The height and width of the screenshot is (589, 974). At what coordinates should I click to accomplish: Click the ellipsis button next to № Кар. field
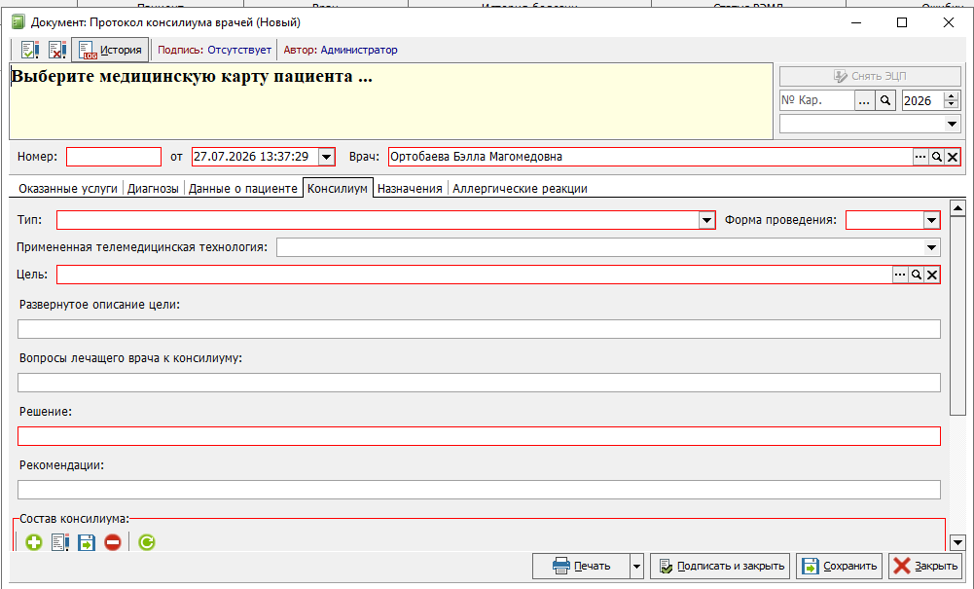click(864, 100)
